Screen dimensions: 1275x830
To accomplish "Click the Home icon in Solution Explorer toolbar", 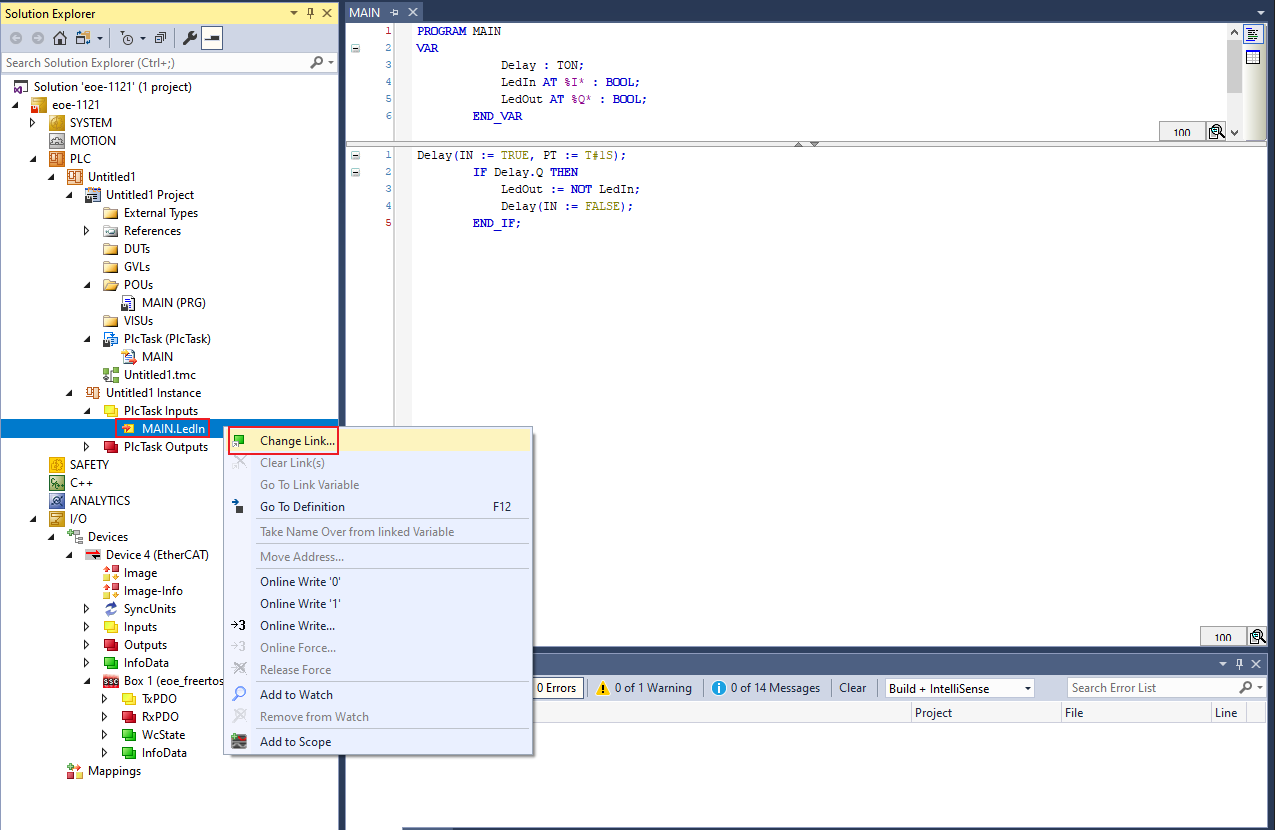I will point(60,38).
